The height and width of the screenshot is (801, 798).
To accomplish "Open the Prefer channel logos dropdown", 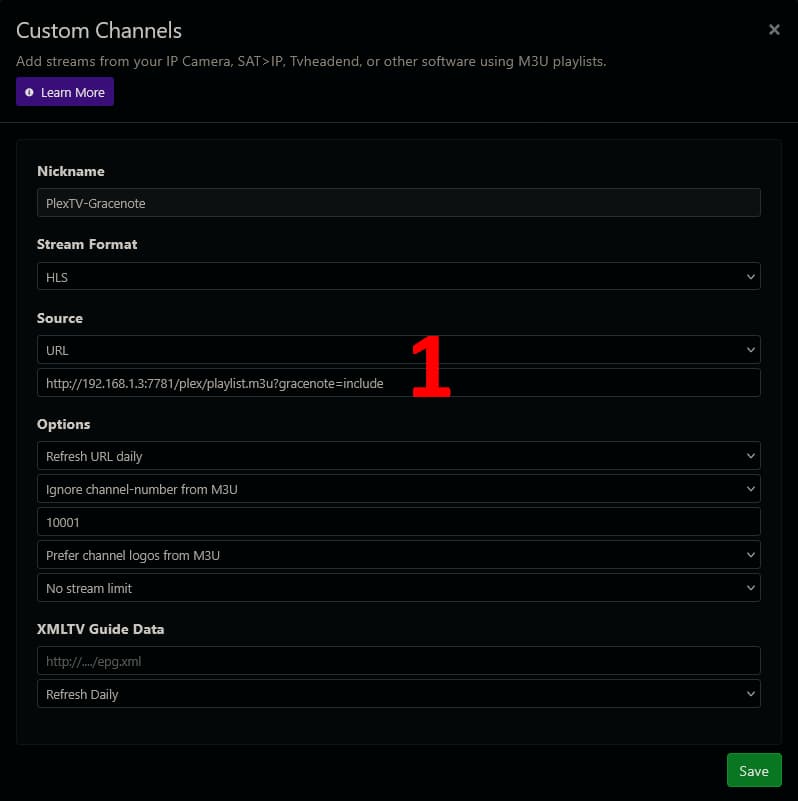I will point(398,555).
